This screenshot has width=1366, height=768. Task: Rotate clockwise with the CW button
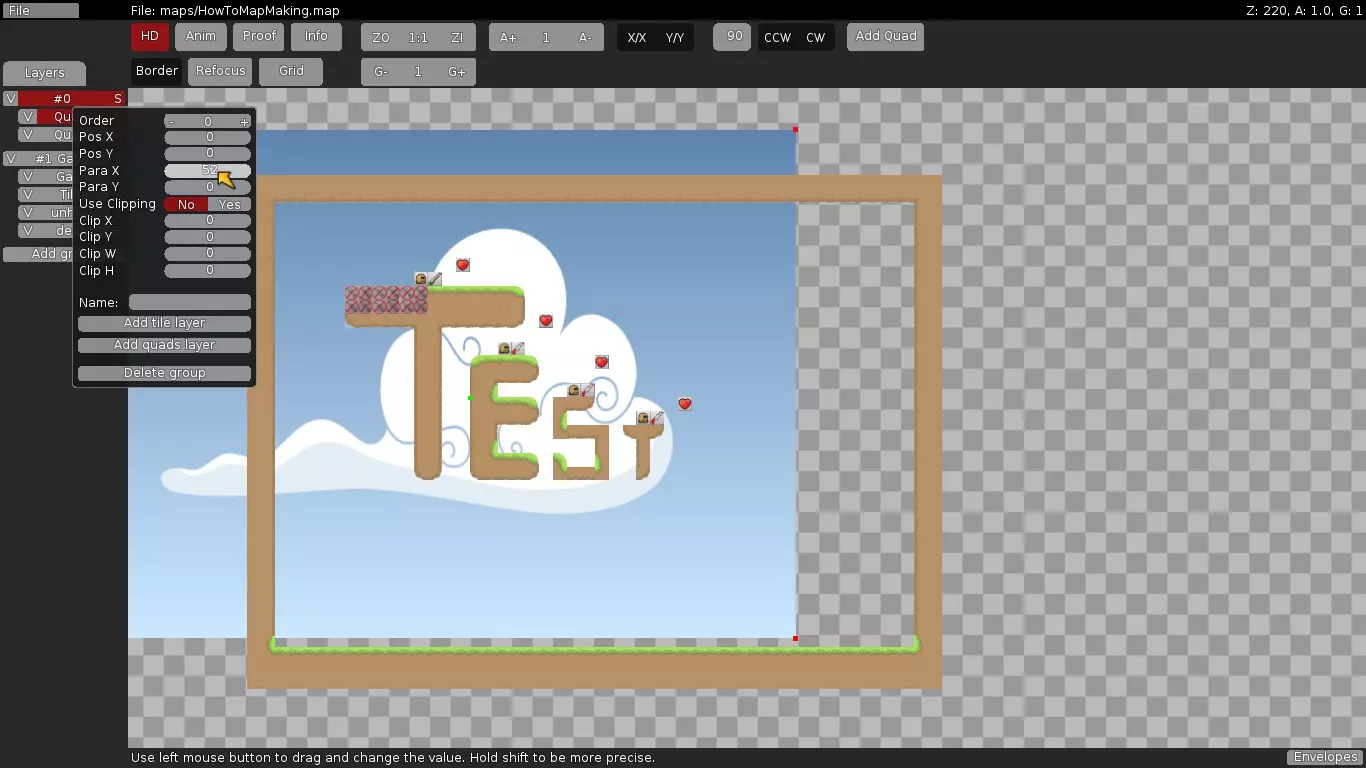815,38
